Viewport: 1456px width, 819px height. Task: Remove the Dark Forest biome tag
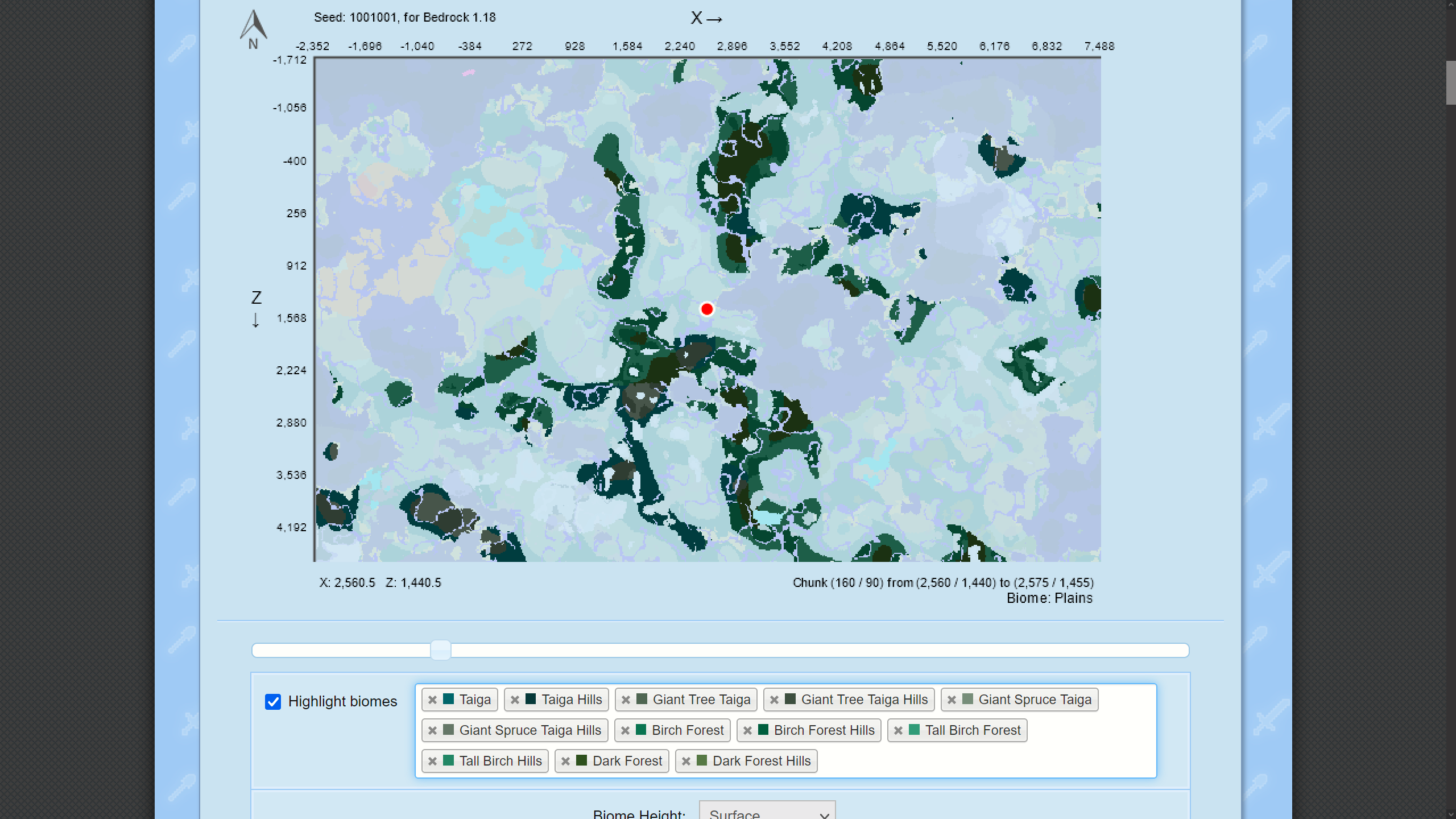[x=565, y=761]
